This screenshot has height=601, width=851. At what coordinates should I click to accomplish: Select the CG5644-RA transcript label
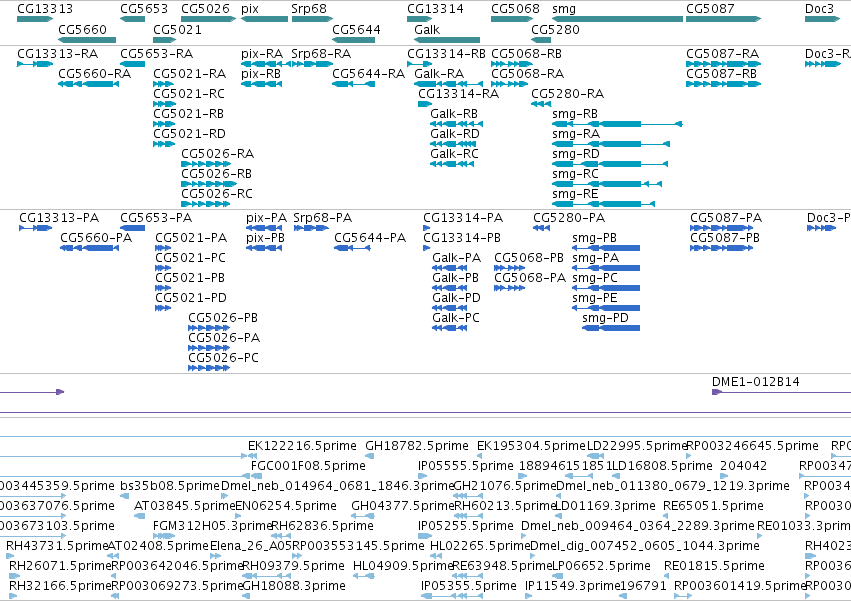click(369, 73)
